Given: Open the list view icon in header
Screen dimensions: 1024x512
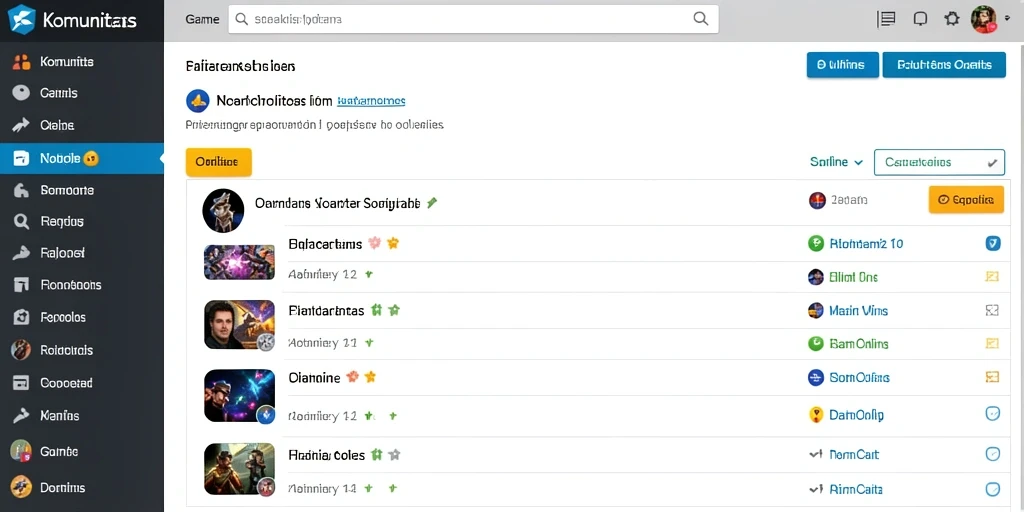Looking at the screenshot, I should (x=886, y=19).
